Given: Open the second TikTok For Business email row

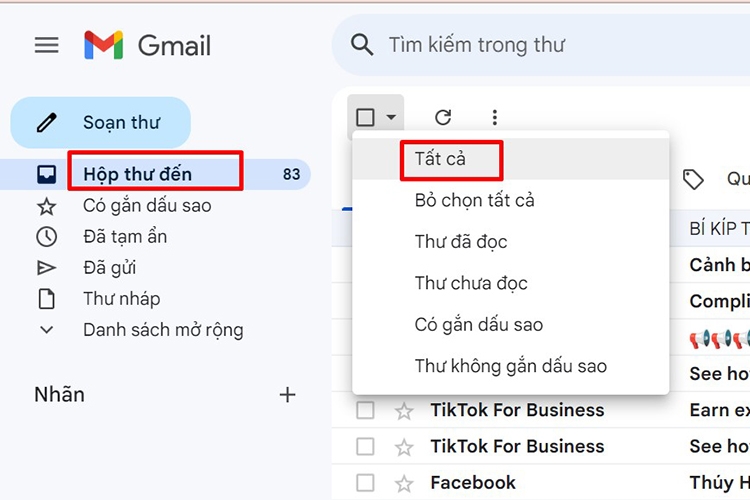Looking at the screenshot, I should coord(541,446).
